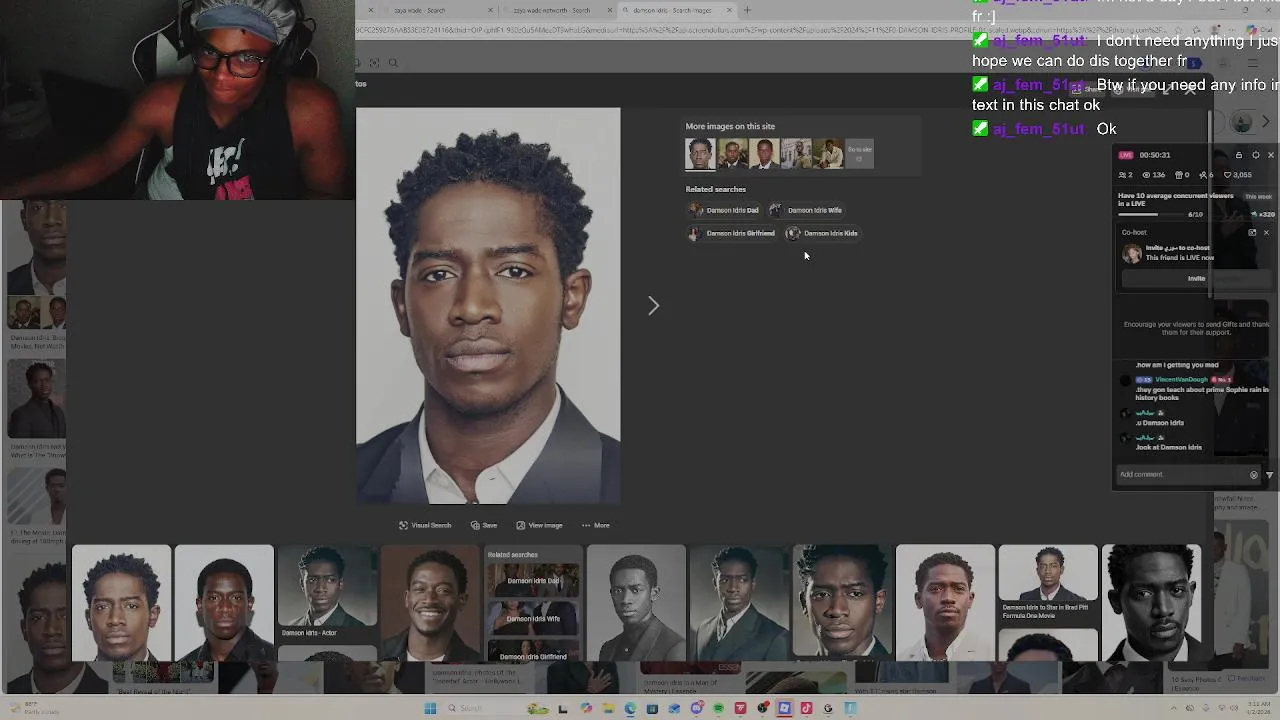The height and width of the screenshot is (720, 1280).
Task: Open related search 'Damson Idris Girlfriend' chip
Action: click(732, 233)
